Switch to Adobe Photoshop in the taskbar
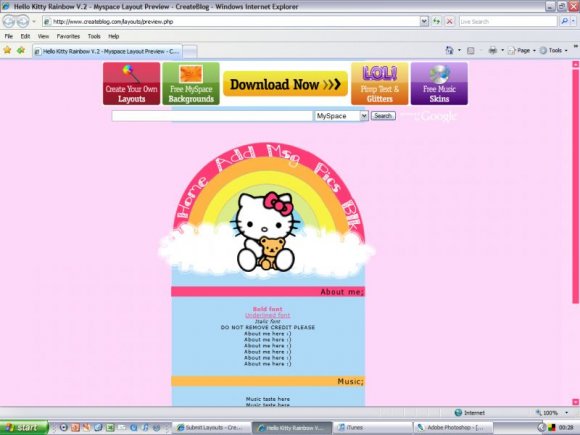Viewport: 580px width, 435px height. point(453,428)
